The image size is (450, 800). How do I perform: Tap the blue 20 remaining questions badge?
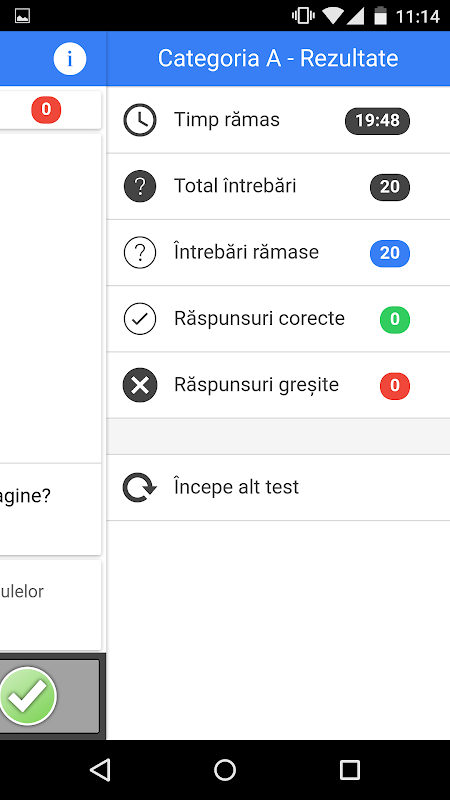click(x=390, y=254)
